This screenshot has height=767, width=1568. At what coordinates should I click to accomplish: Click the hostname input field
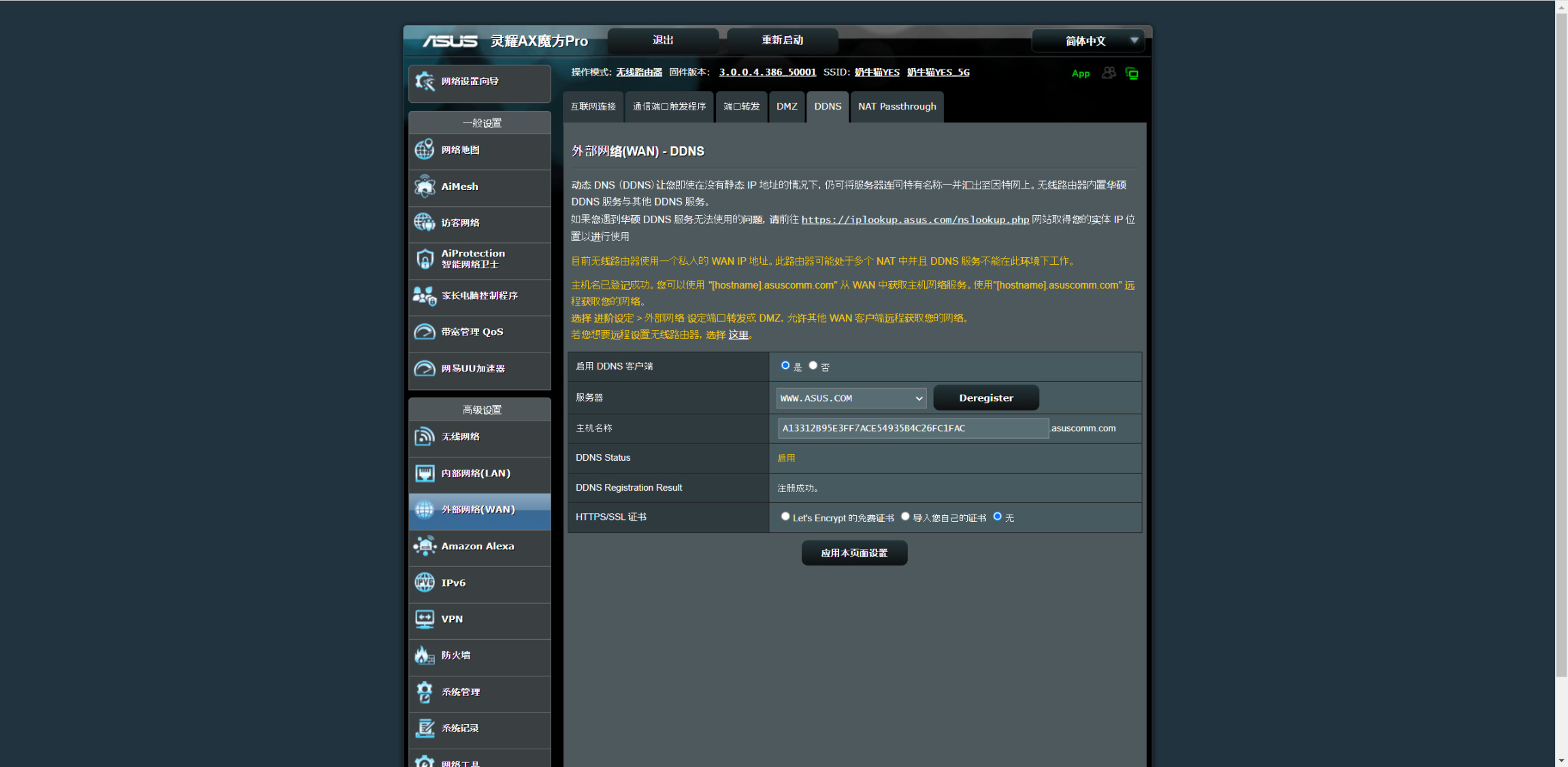912,428
